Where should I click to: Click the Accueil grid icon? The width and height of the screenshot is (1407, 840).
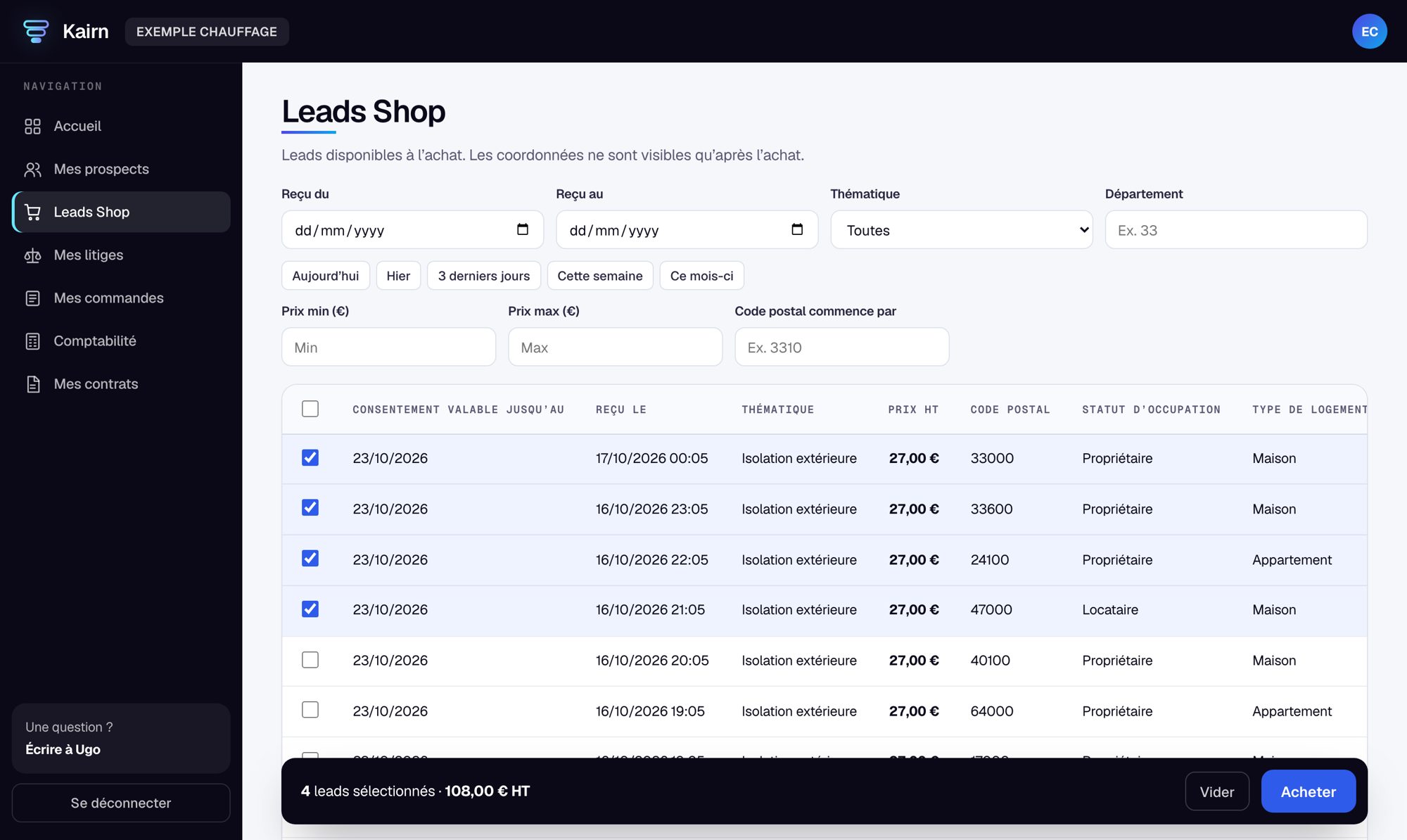32,126
